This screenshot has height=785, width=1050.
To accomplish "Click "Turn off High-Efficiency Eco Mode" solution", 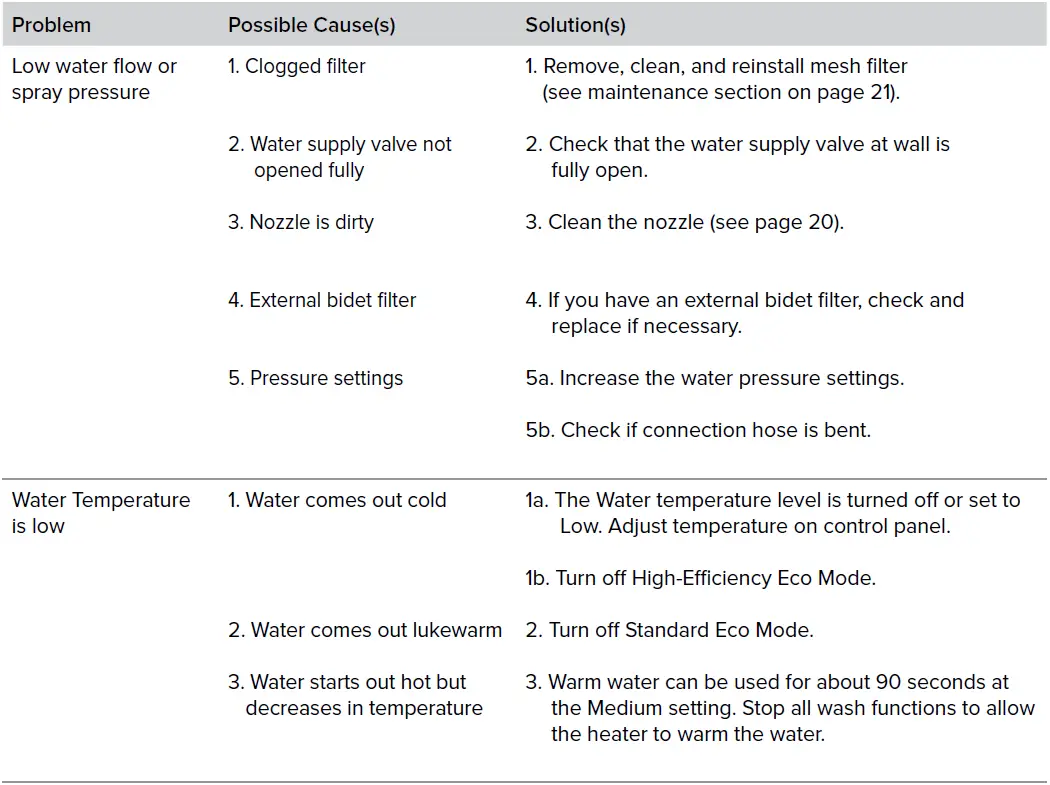I will tap(700, 578).
